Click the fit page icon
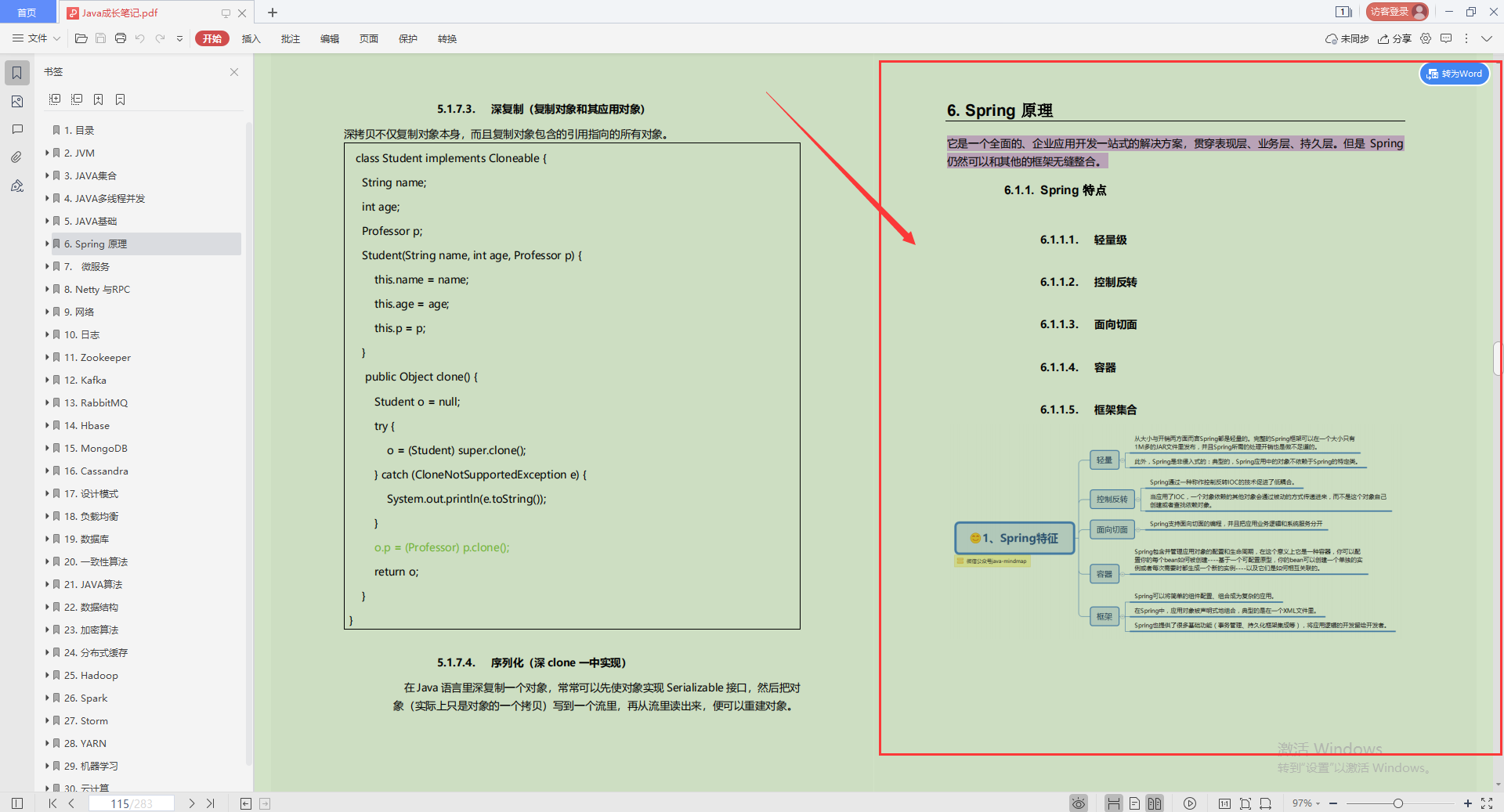1504x812 pixels. pos(1245,803)
